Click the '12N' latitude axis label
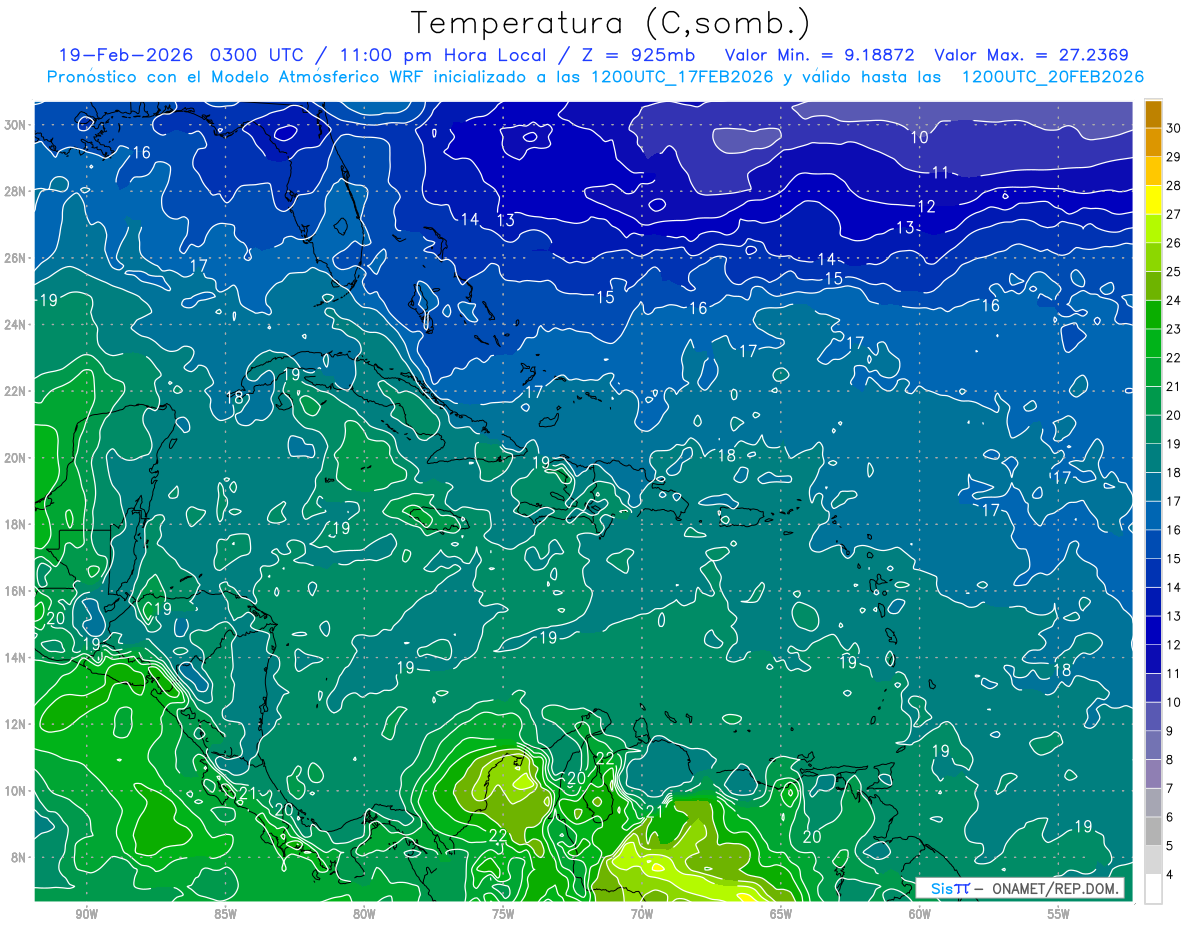 point(16,724)
